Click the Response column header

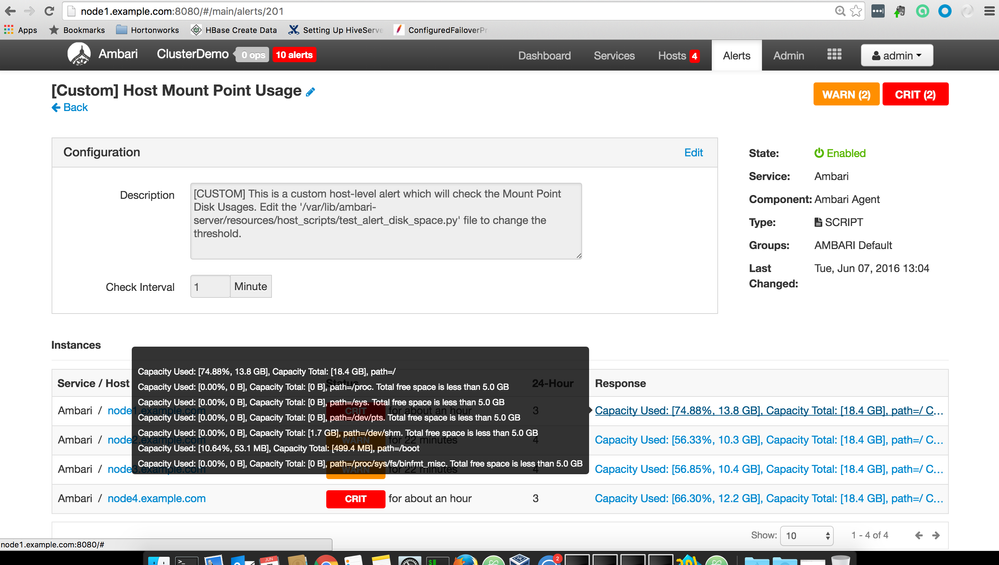point(620,383)
